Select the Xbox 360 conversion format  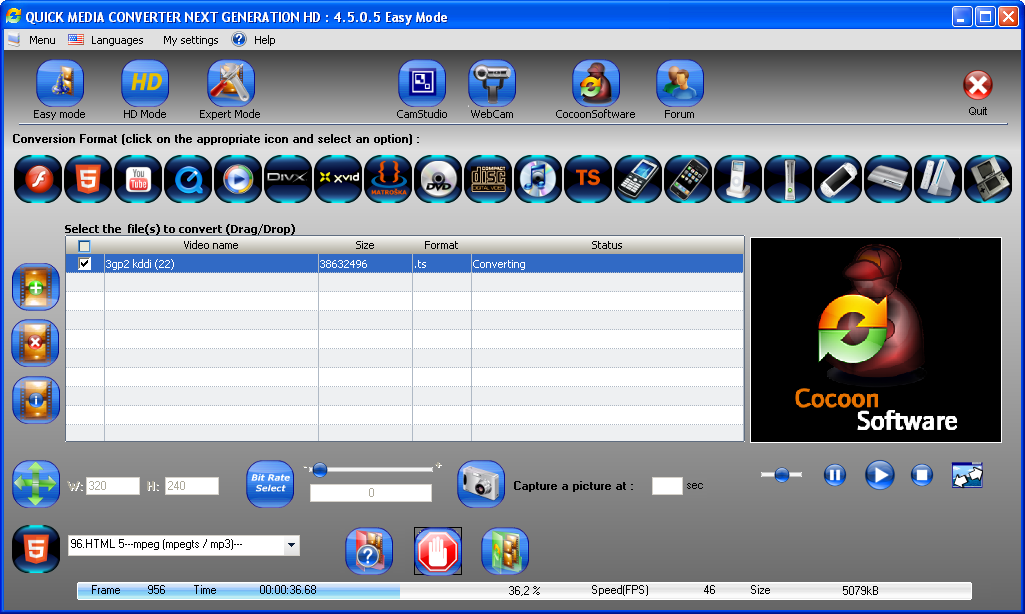coord(788,179)
